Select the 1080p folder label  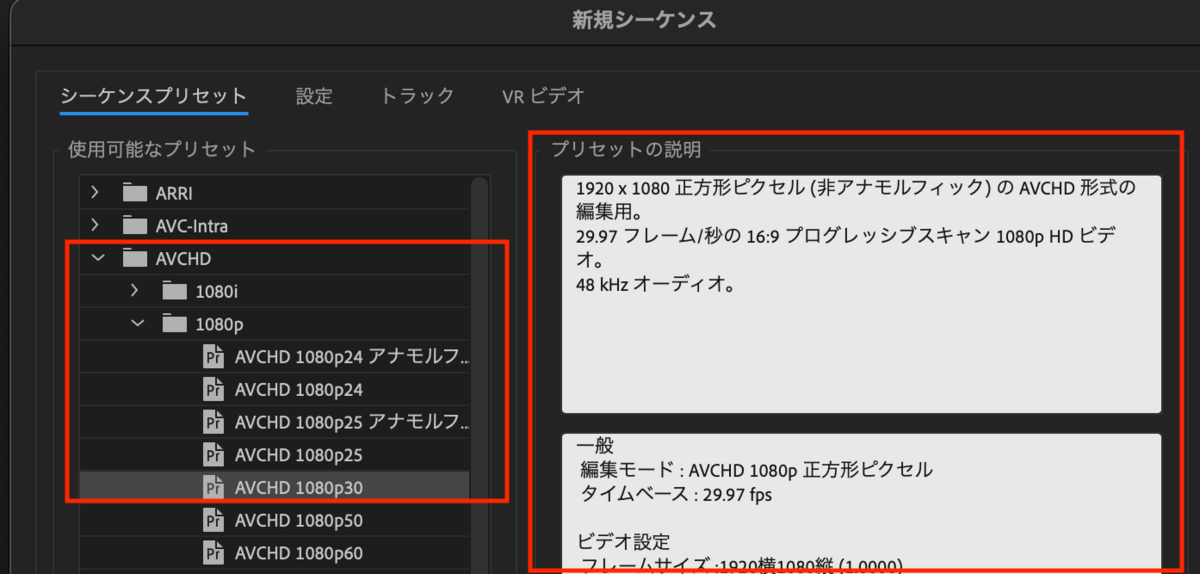(219, 324)
